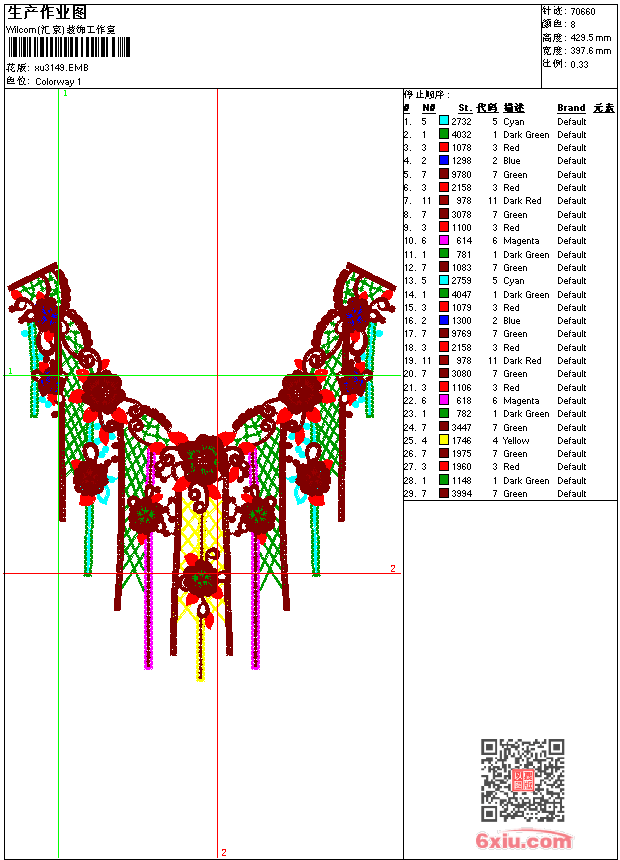The height and width of the screenshot is (860, 620).
Task: Click stitch count 1100 in row 9
Action: point(461,228)
